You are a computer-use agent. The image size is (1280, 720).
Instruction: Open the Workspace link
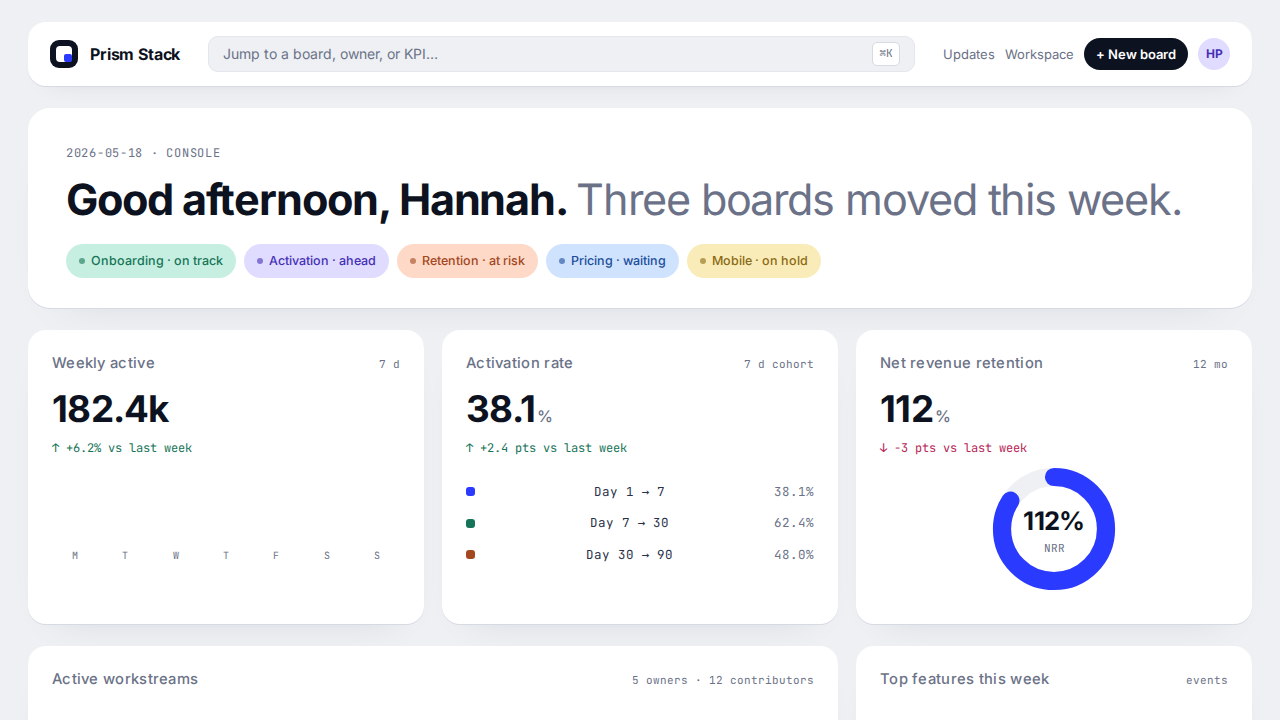(1039, 54)
